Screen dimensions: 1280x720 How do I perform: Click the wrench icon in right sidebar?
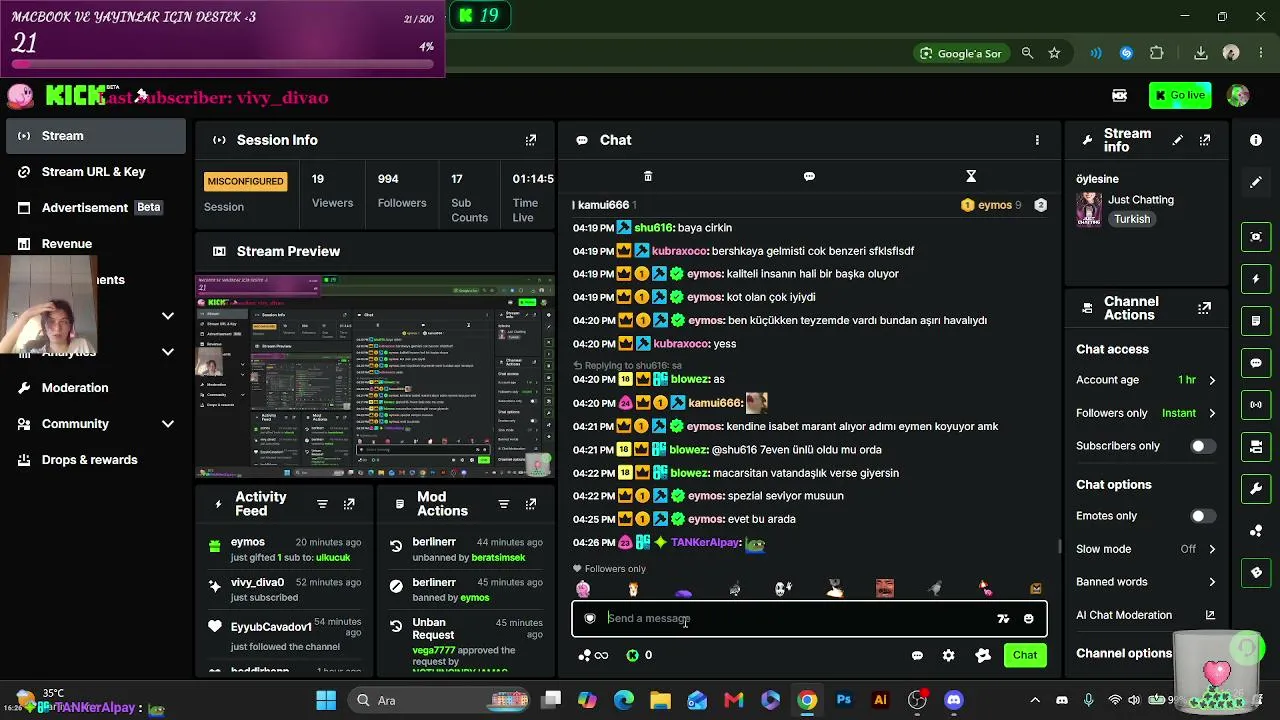pos(1256,489)
